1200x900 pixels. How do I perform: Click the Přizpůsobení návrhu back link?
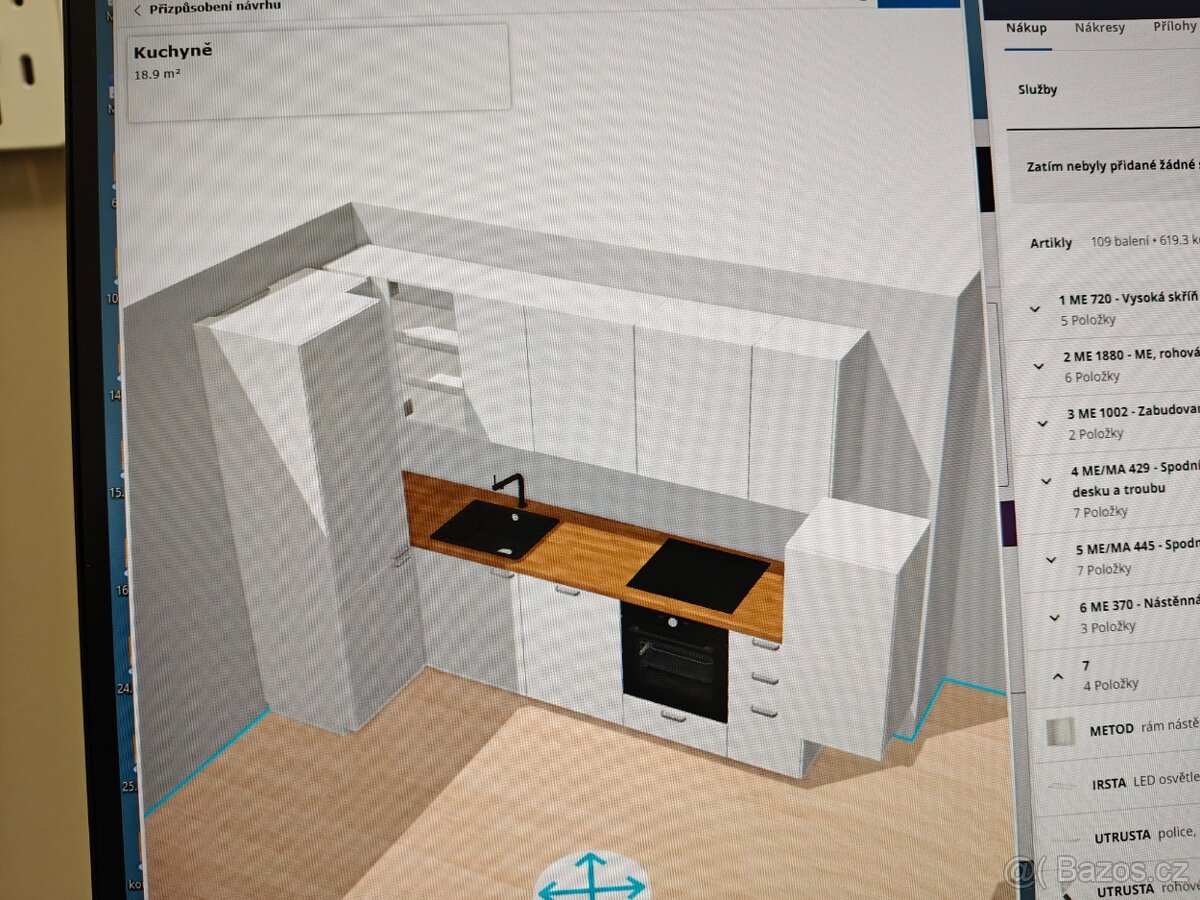[x=214, y=7]
